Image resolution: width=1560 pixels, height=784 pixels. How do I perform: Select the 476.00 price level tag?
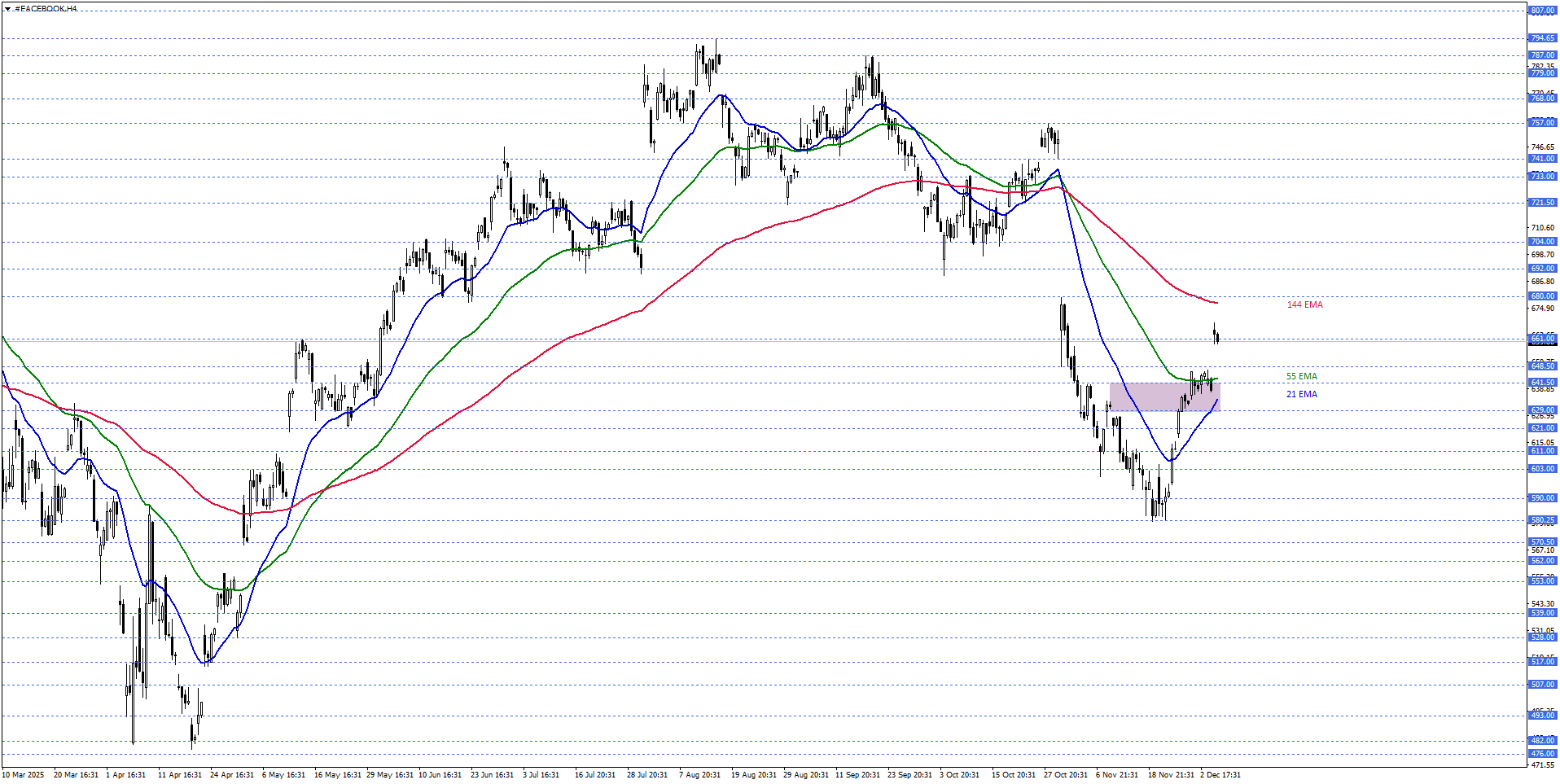(x=1542, y=754)
